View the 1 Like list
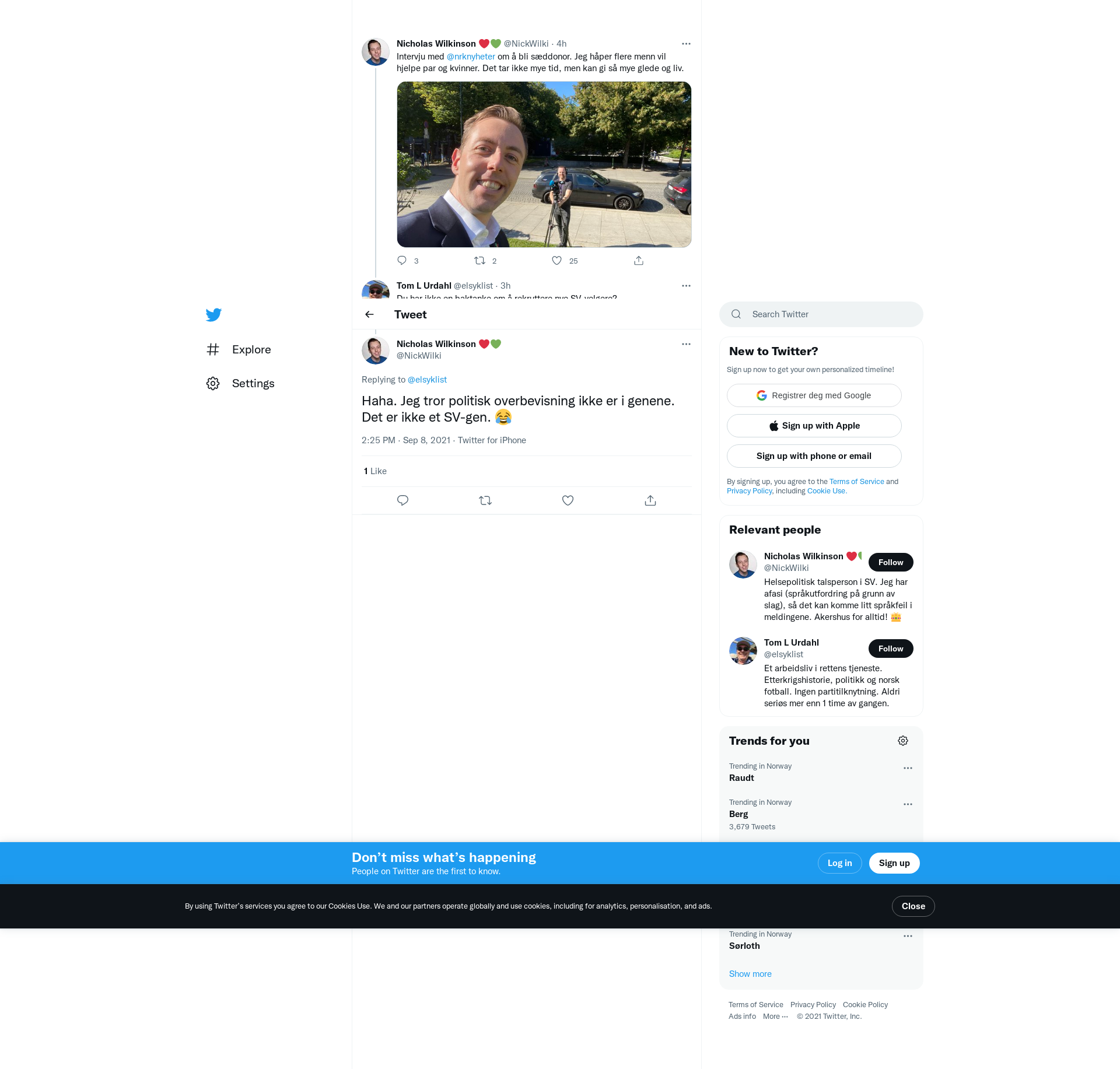Viewport: 1120px width, 1069px height. point(375,471)
